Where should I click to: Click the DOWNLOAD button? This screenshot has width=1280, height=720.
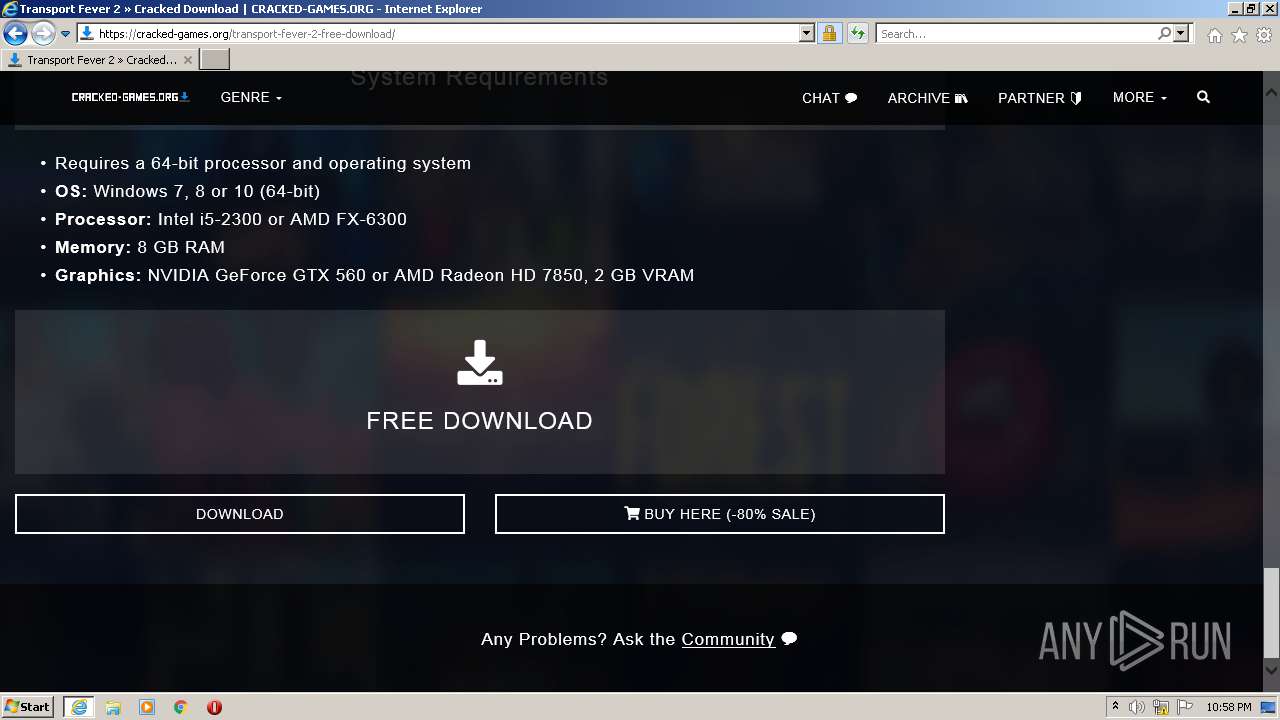240,514
